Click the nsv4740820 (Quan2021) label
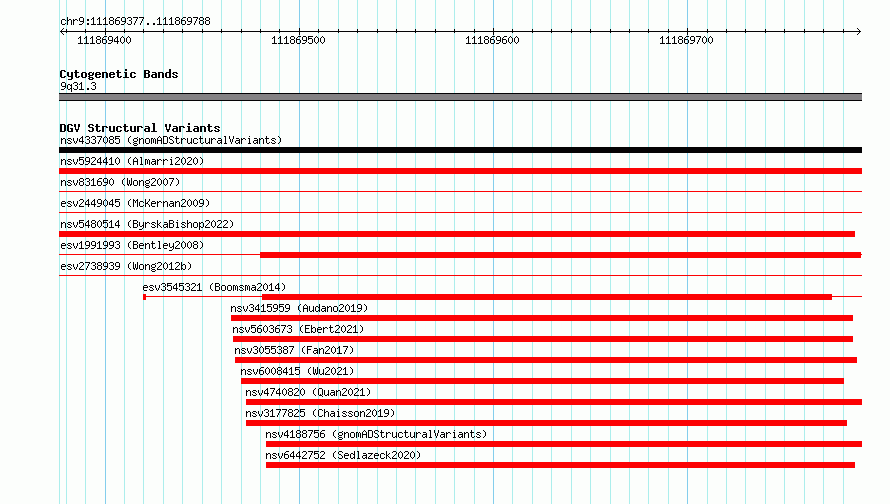This screenshot has height=504, width=890. (x=308, y=392)
